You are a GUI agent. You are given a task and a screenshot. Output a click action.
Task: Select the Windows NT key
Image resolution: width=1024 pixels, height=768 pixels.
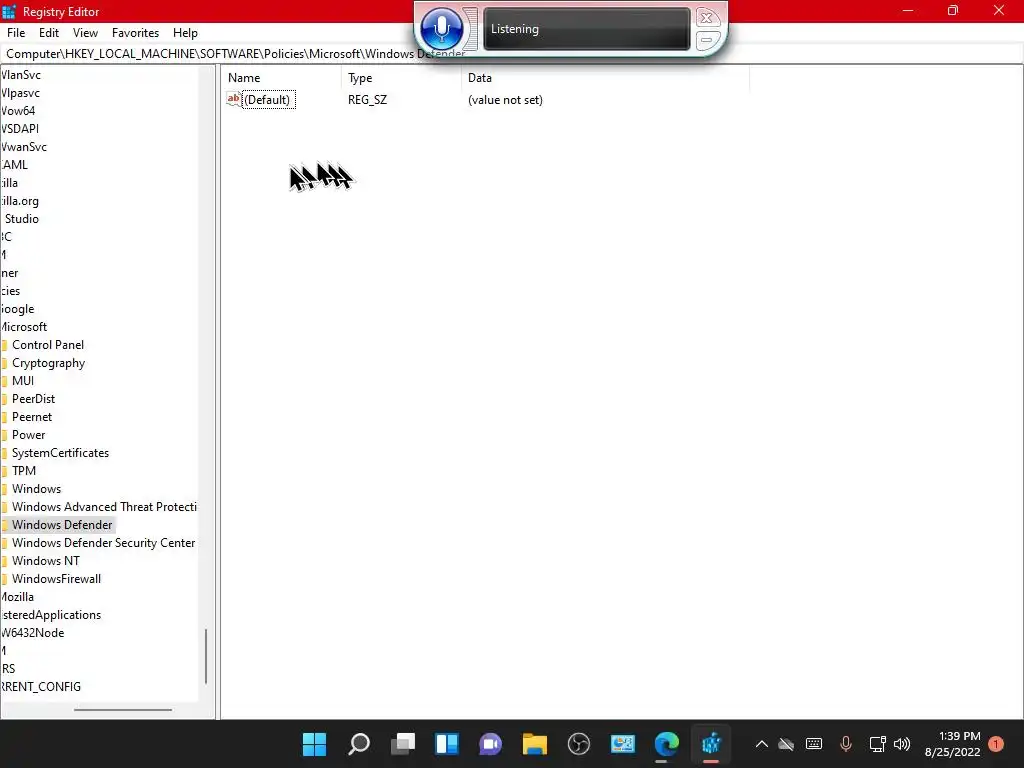(46, 561)
